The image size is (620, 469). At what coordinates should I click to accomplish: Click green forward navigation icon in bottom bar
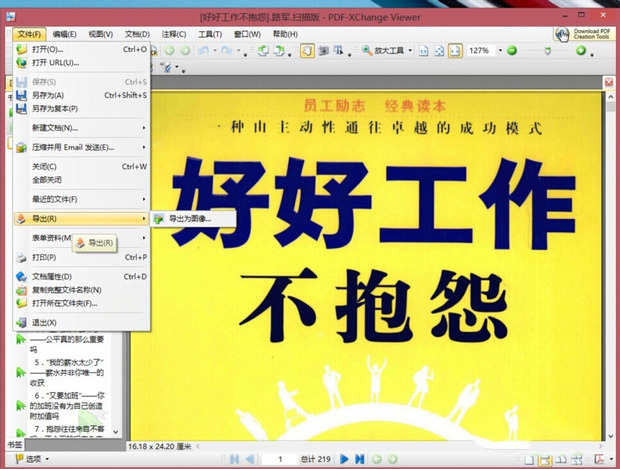pos(392,459)
